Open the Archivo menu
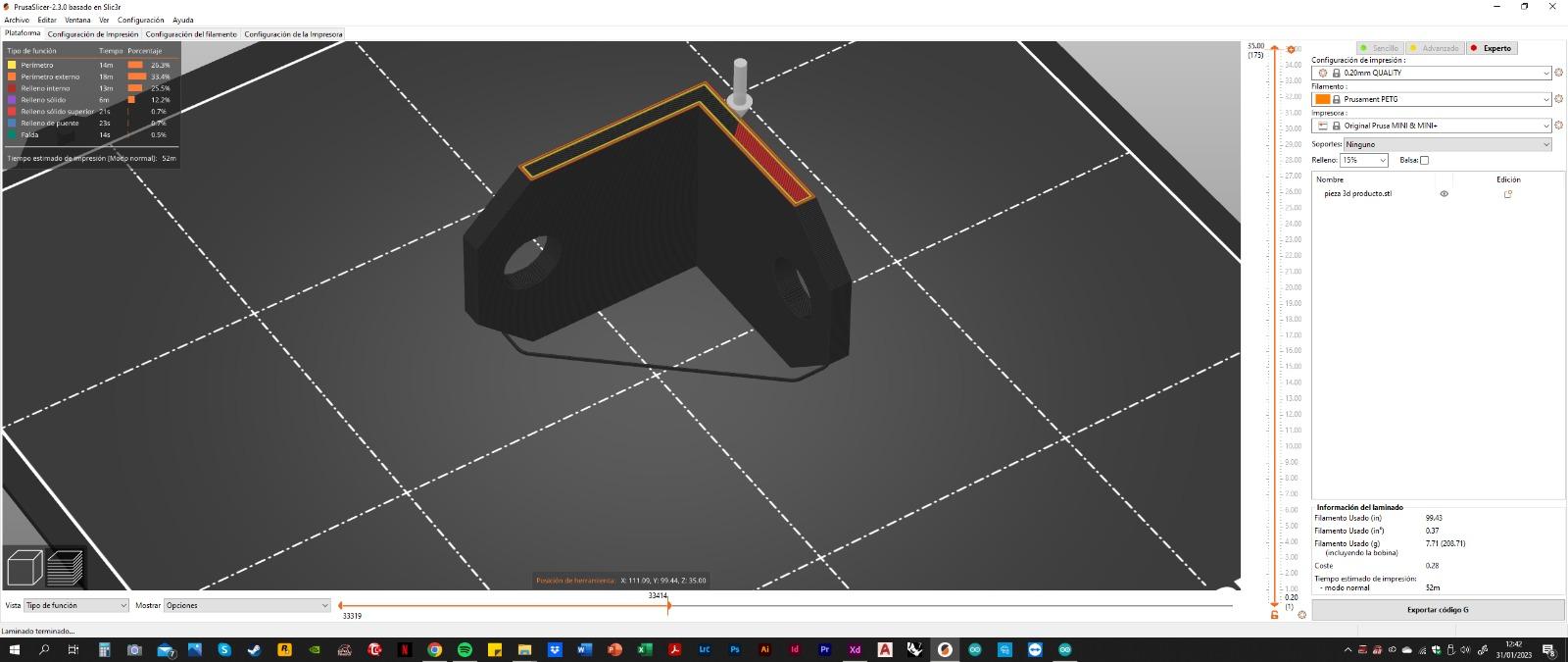Viewport: 1568px width, 662px height. coord(17,20)
